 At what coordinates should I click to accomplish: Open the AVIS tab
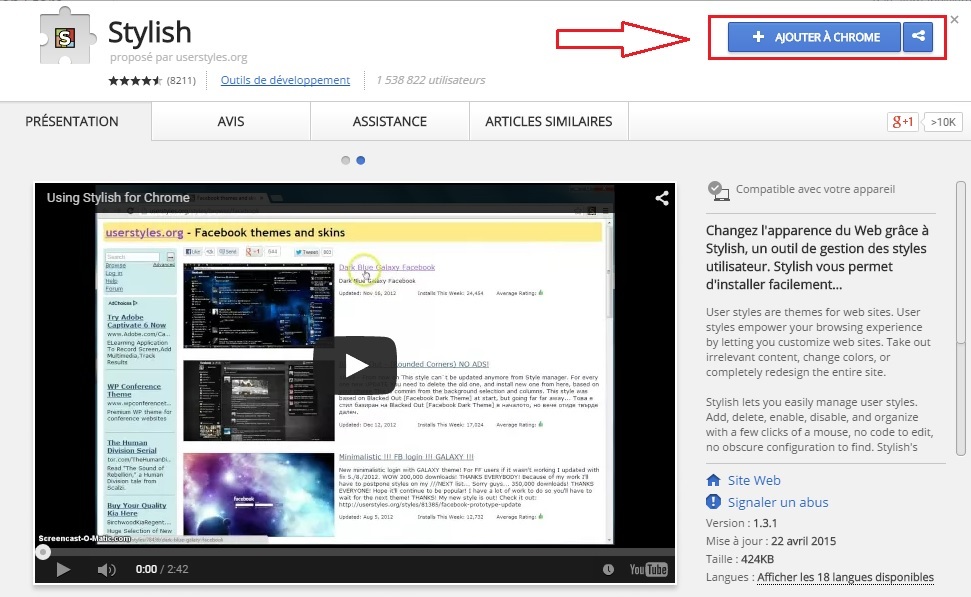pos(231,121)
